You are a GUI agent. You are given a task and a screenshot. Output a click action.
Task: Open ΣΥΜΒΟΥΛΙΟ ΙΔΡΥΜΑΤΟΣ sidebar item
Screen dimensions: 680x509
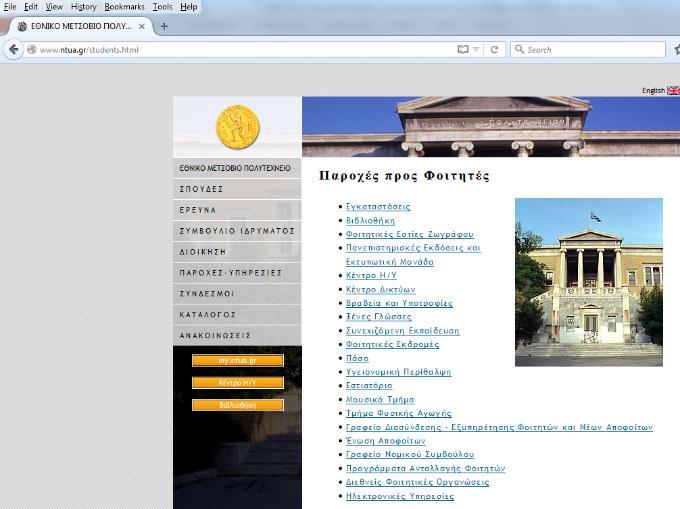point(237,231)
